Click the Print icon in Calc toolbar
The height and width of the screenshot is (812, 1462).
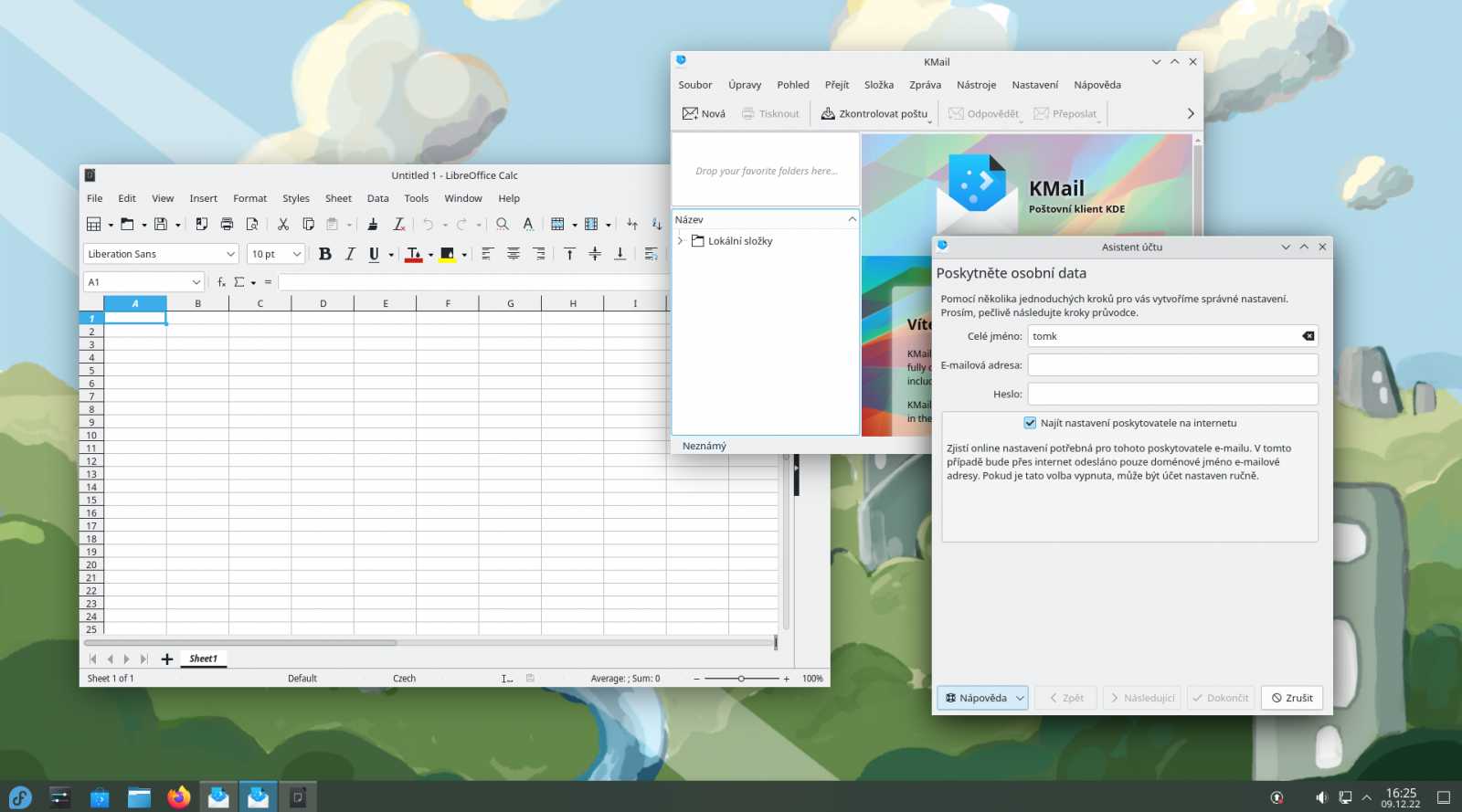coord(227,224)
